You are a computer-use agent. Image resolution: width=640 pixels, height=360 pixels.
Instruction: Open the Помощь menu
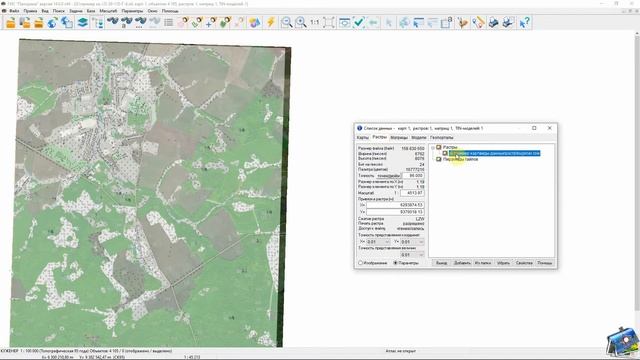tap(170, 11)
